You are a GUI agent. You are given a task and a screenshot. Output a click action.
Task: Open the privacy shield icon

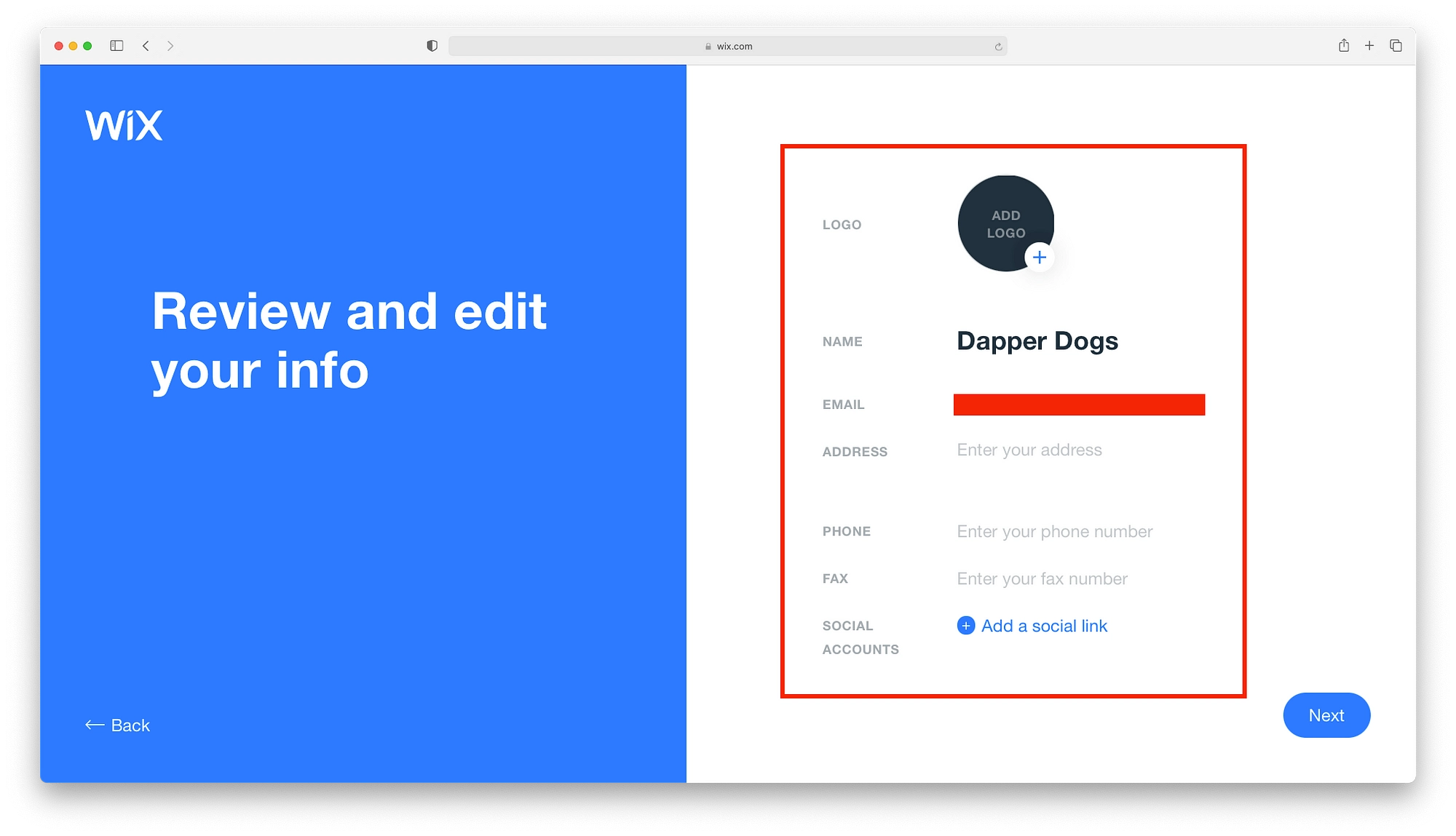pos(432,46)
